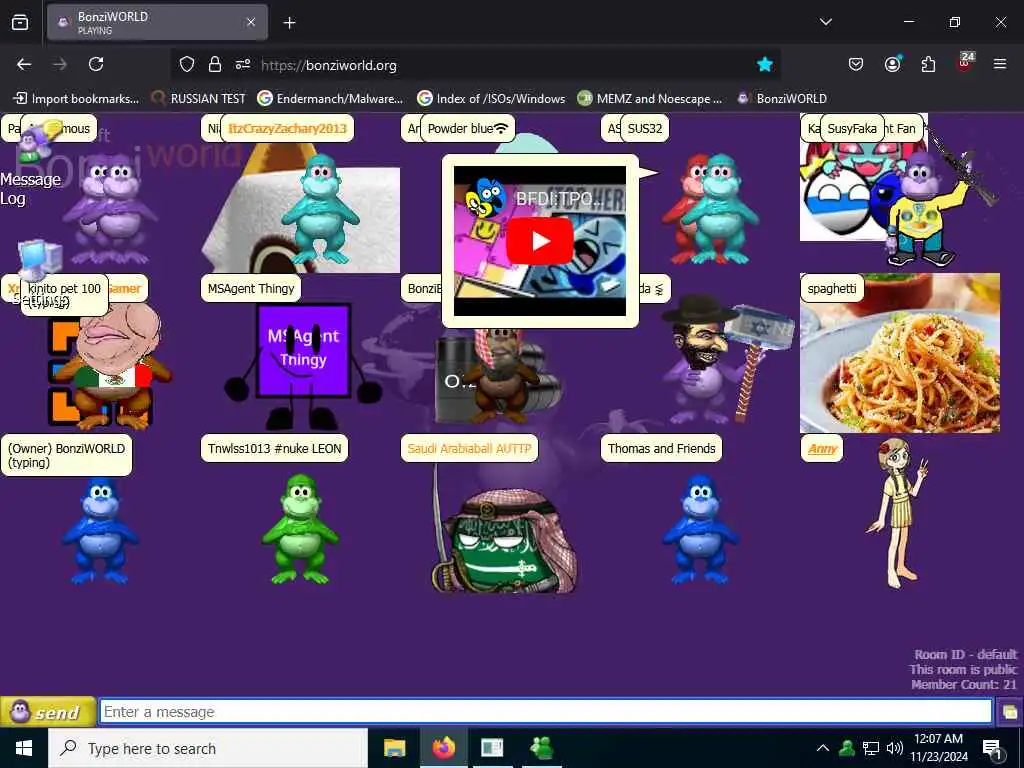
Task: Click the yellow icon beside message field
Action: [1010, 712]
